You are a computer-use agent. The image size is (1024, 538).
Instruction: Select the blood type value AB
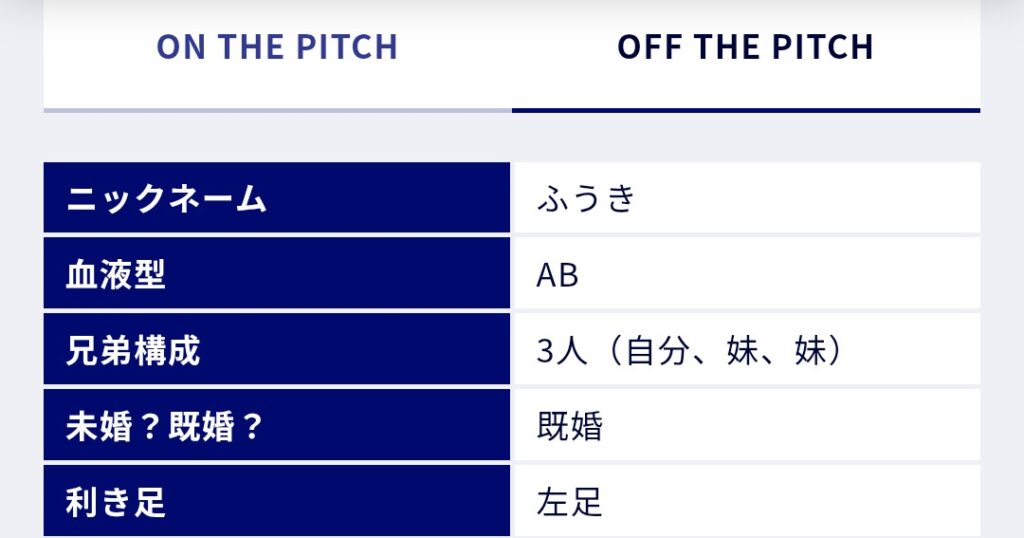coord(557,275)
